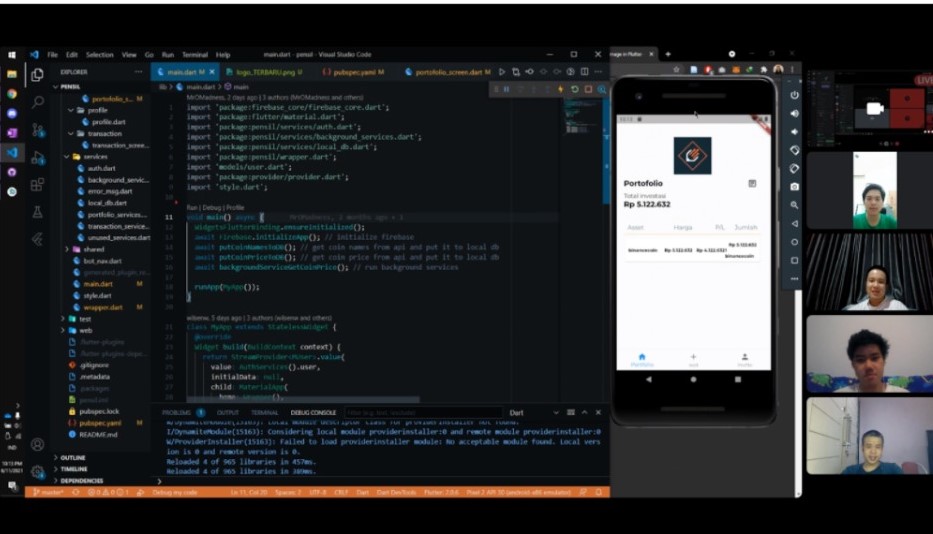933x534 pixels.
Task: Collapse the services folder
Action: 67,157
